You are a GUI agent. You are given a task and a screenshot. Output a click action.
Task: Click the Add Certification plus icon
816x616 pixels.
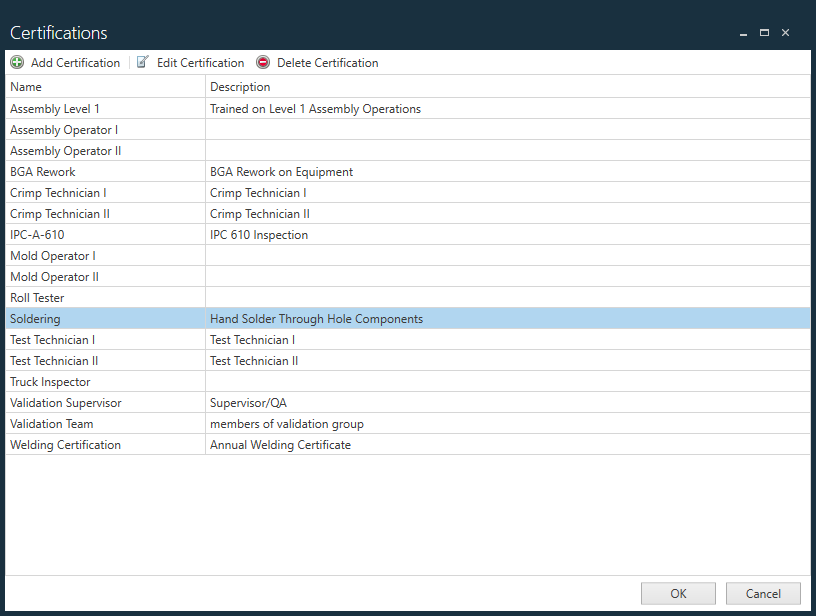16,62
